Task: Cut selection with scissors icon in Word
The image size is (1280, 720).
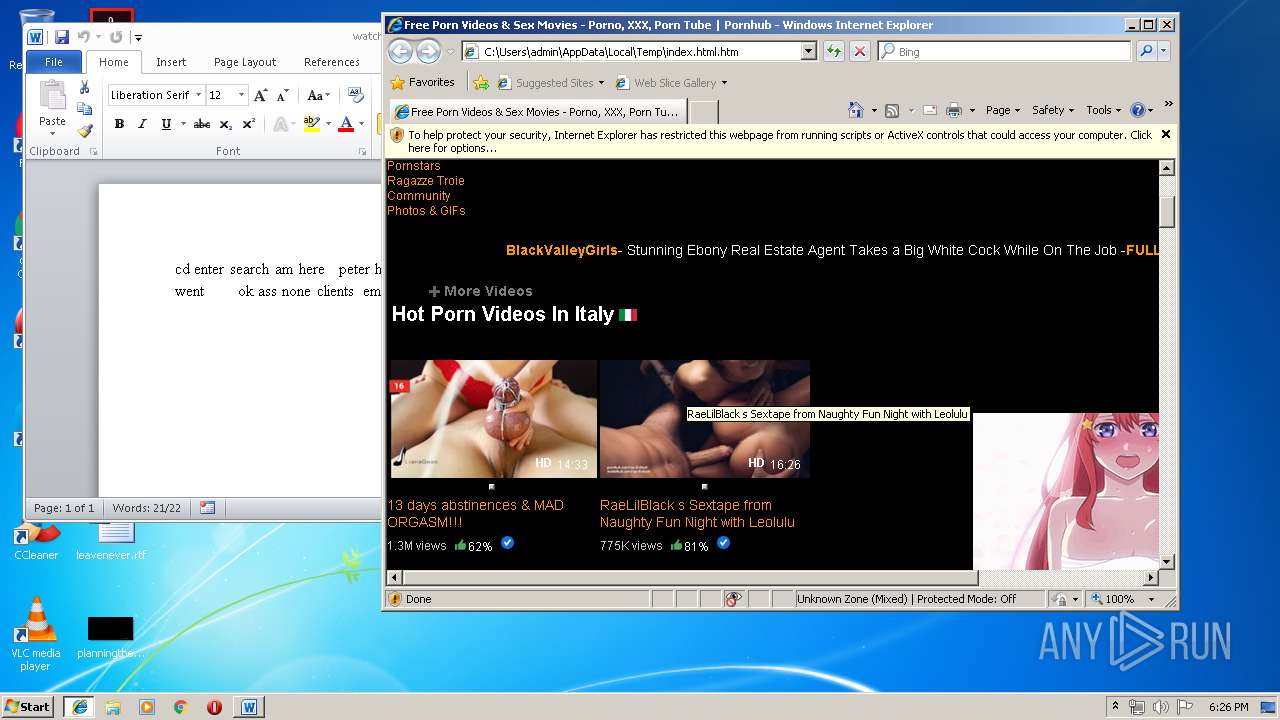Action: pyautogui.click(x=85, y=88)
